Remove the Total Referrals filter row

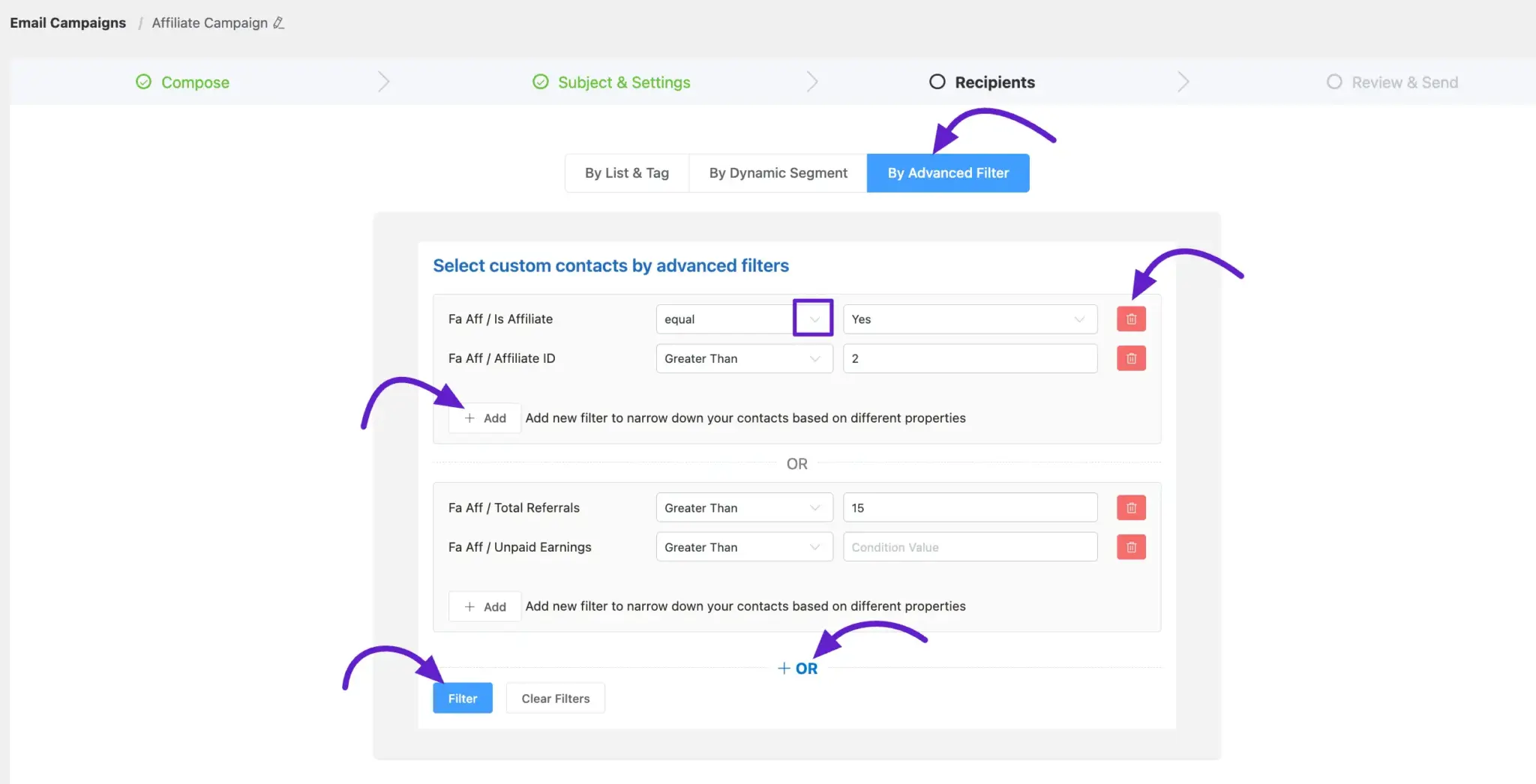tap(1131, 508)
